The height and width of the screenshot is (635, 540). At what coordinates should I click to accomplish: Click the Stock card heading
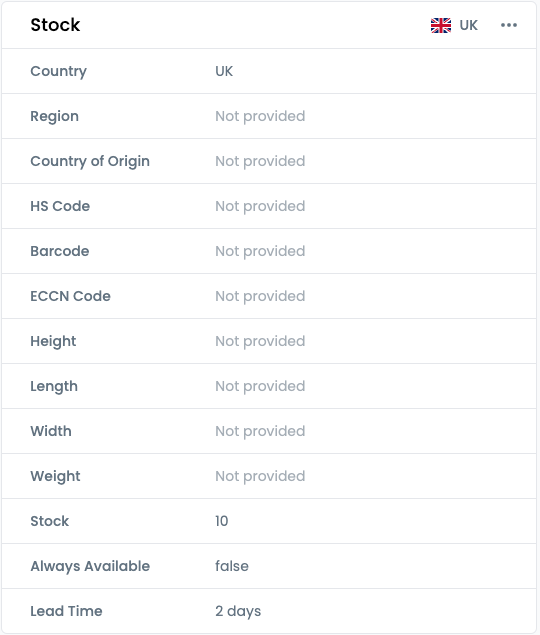coord(55,25)
